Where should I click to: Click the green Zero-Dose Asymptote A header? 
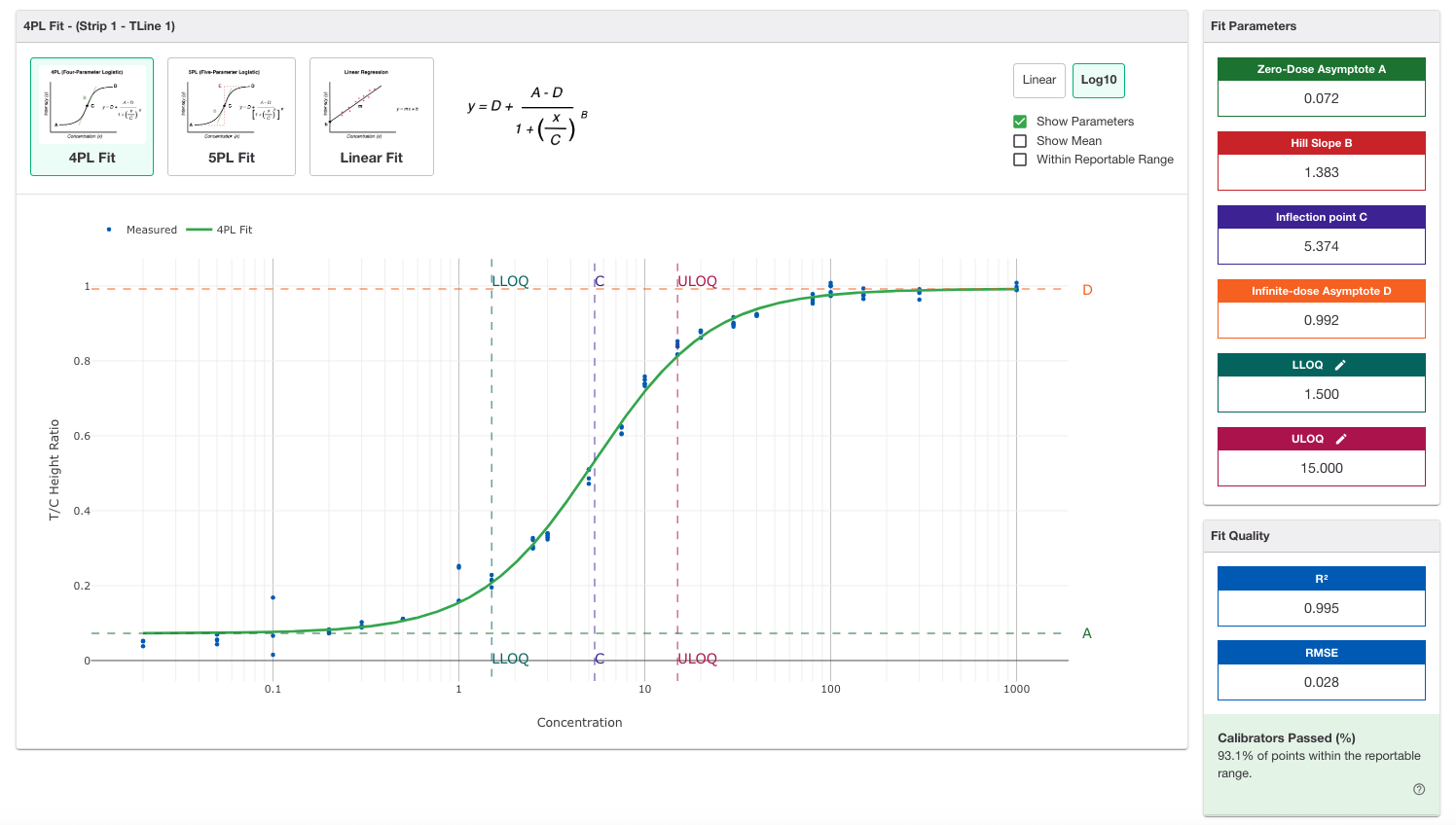1322,69
